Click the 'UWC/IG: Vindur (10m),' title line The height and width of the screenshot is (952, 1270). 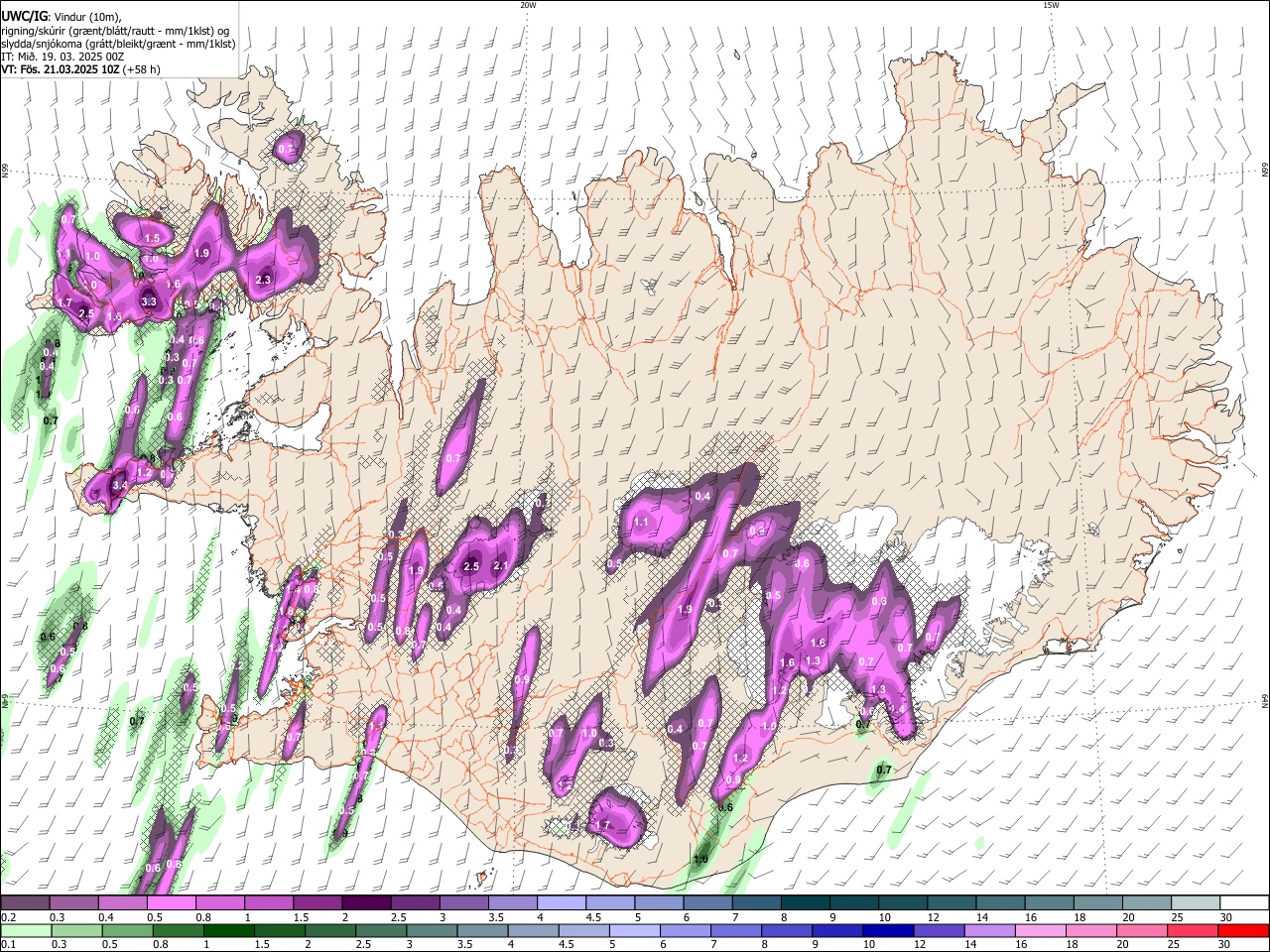pos(60,17)
